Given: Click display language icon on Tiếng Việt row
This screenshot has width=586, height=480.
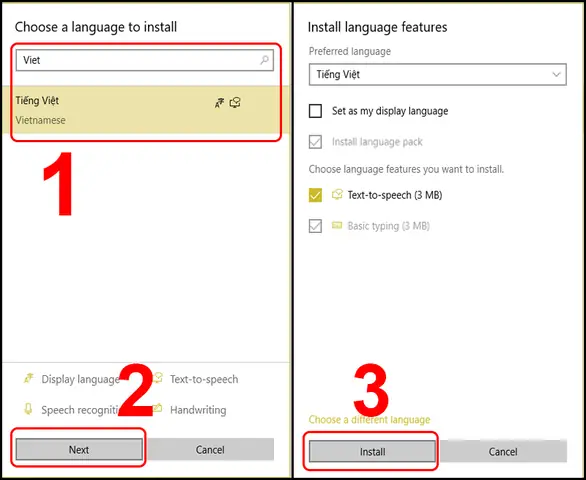Looking at the screenshot, I should [219, 103].
